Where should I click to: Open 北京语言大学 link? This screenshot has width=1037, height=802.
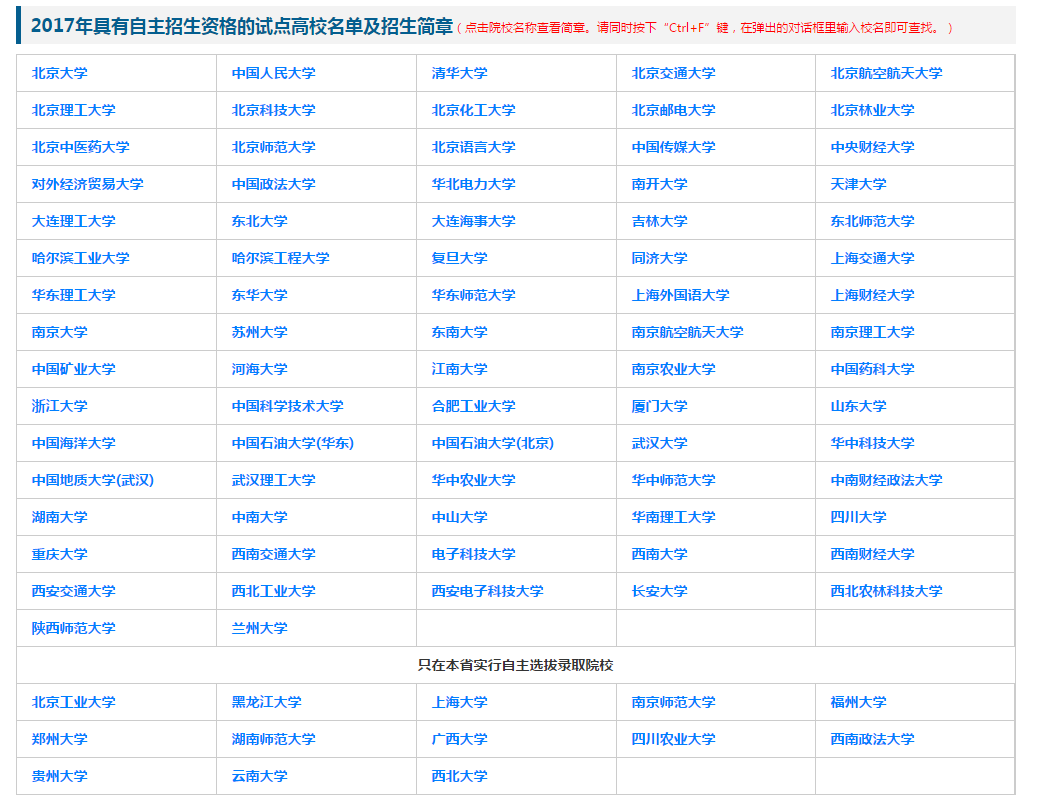point(473,147)
